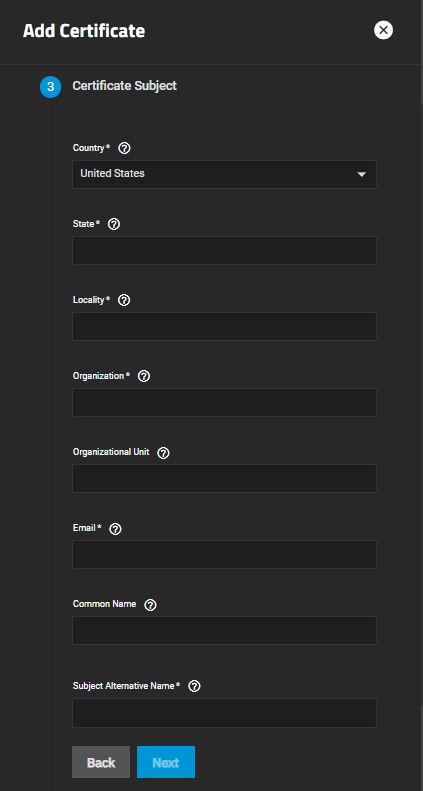The height and width of the screenshot is (791, 423).
Task: Click the Email input field
Action: pyautogui.click(x=224, y=554)
